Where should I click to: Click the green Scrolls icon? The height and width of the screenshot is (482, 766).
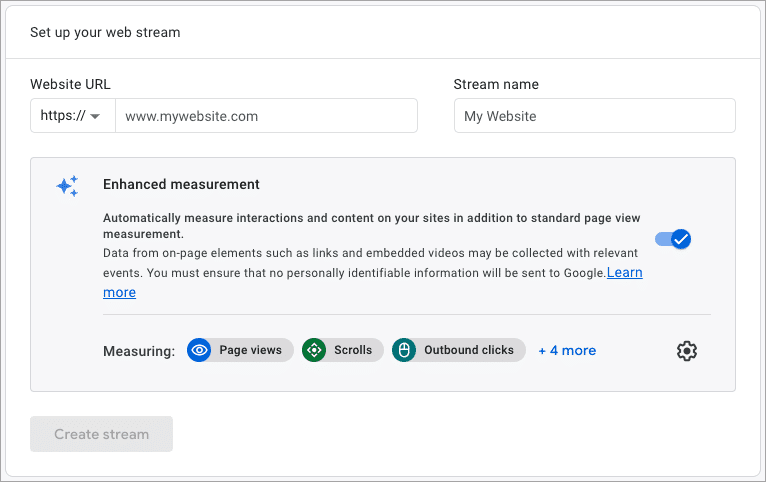pos(314,350)
